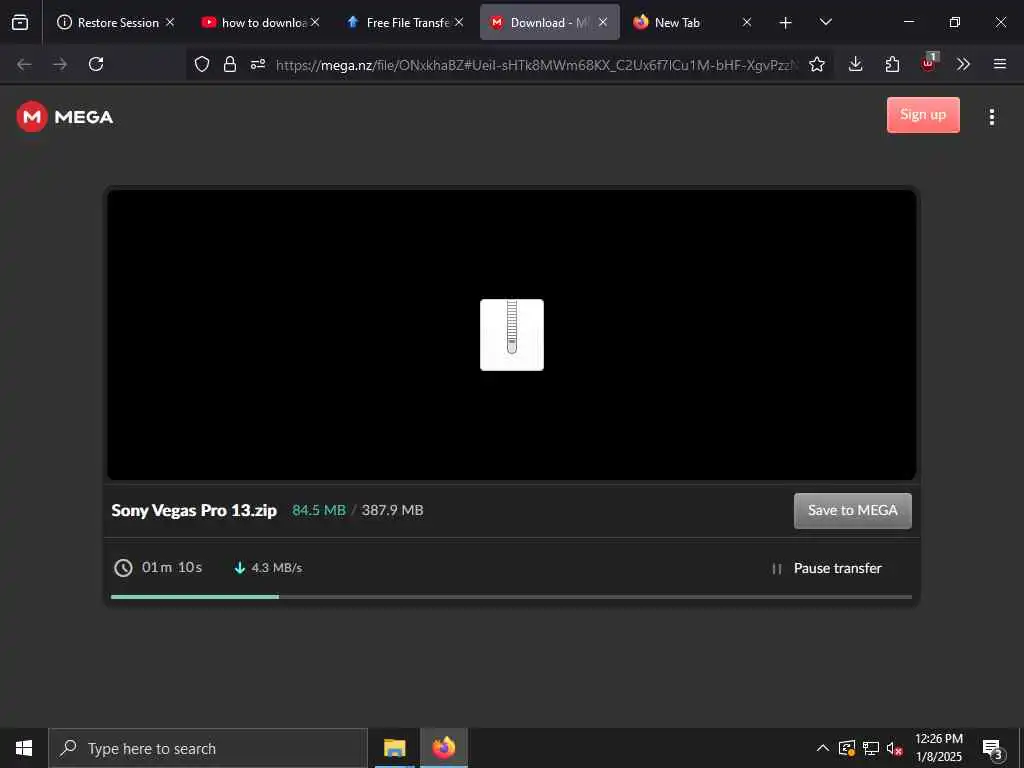Click the MEGA logo

[x=65, y=117]
